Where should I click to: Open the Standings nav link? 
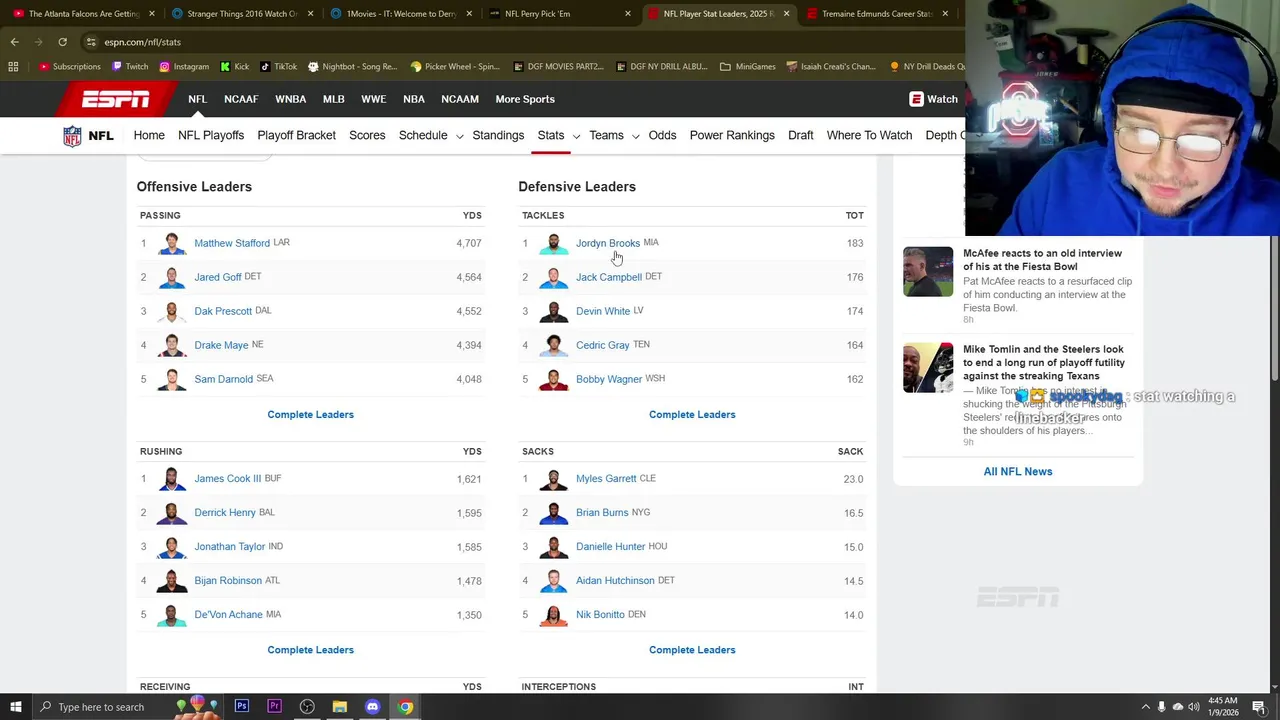point(498,135)
